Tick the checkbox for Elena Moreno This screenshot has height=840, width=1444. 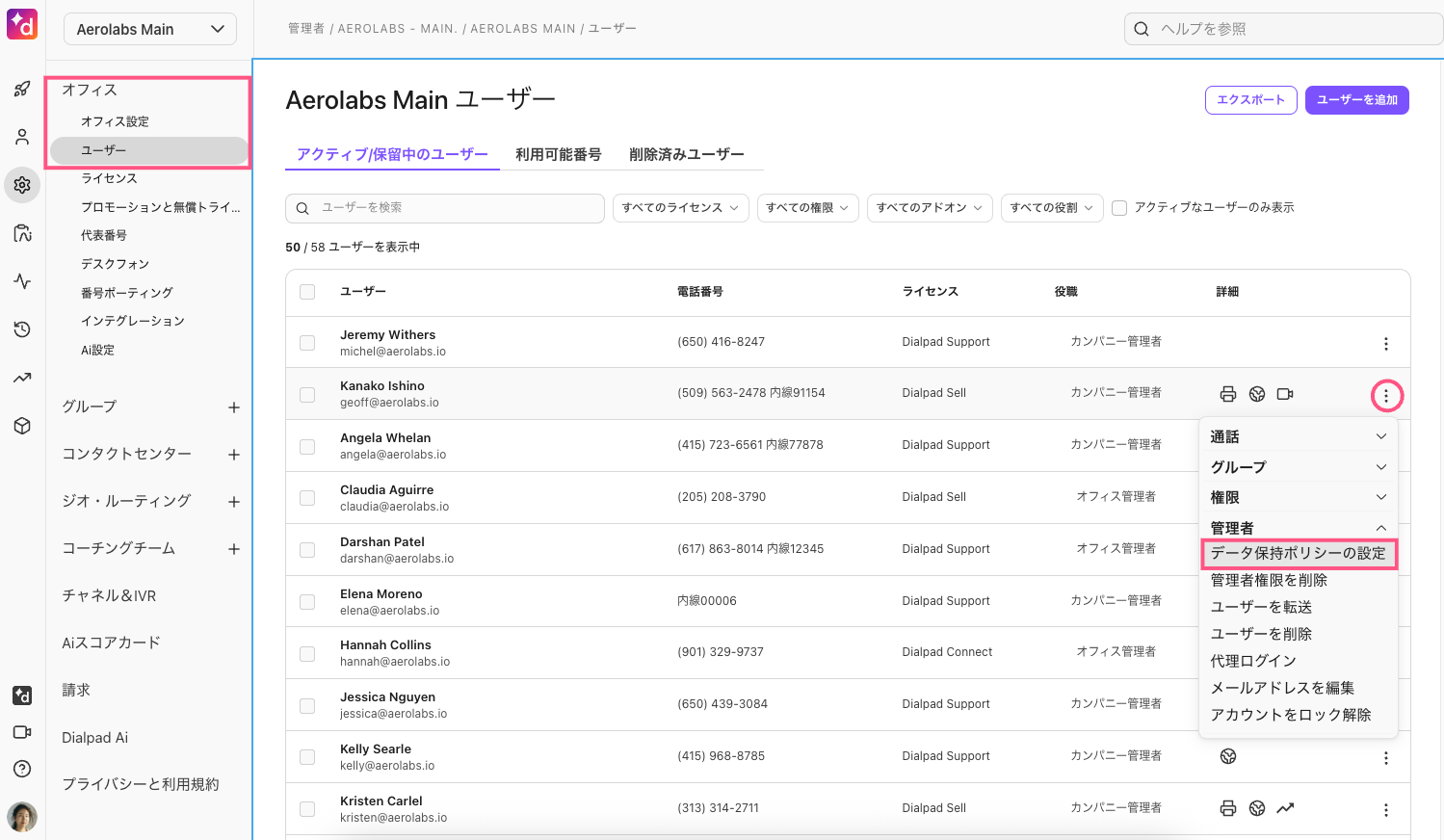coord(307,602)
